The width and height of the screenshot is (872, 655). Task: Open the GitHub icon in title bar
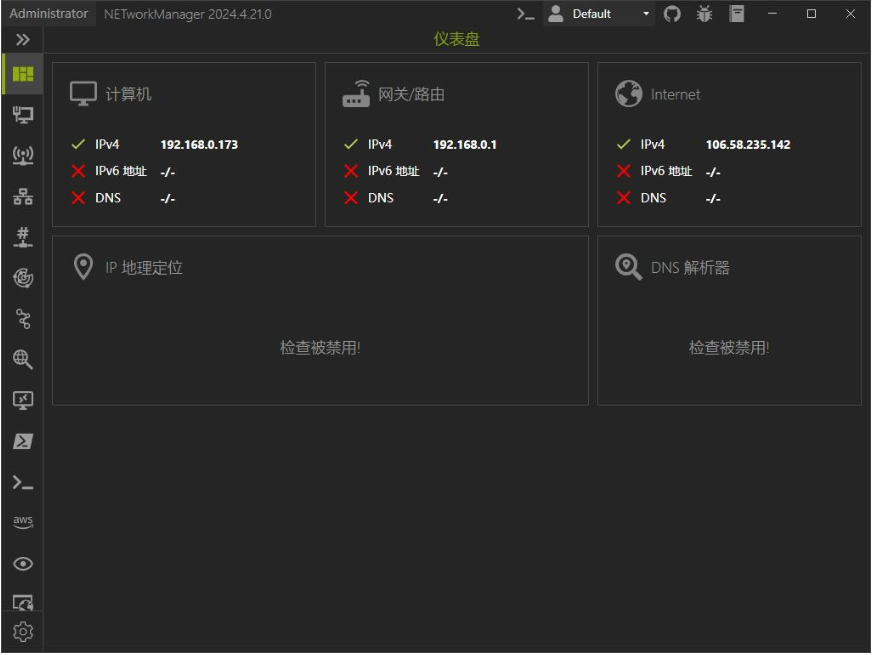point(672,14)
